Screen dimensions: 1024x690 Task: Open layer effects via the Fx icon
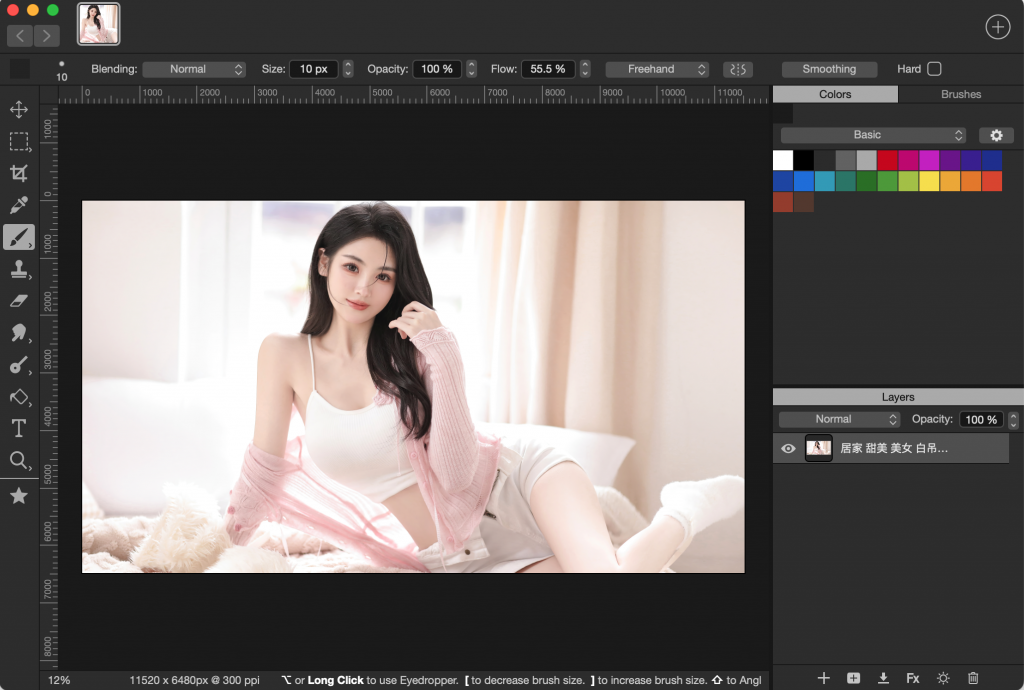pos(913,677)
